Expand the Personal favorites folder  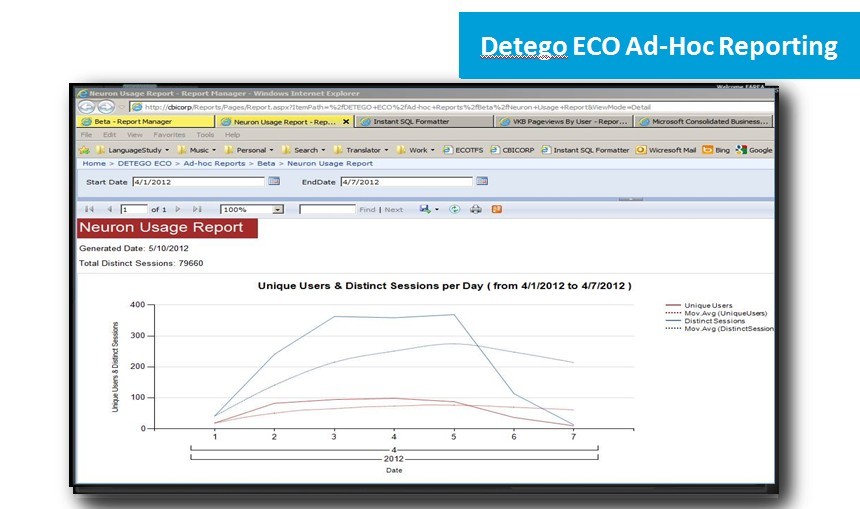248,150
